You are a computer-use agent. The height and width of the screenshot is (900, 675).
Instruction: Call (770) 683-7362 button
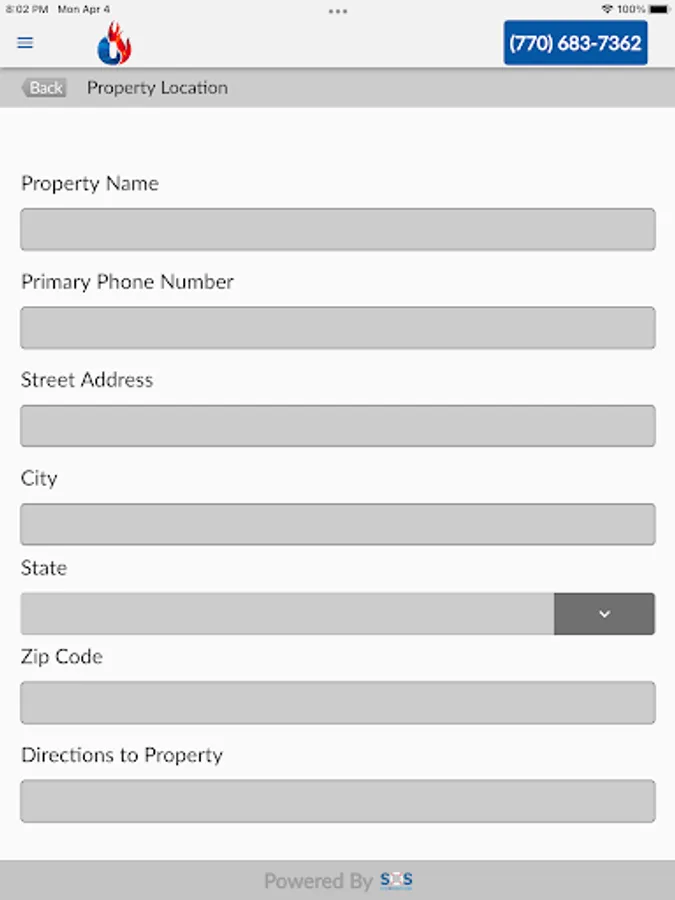576,43
